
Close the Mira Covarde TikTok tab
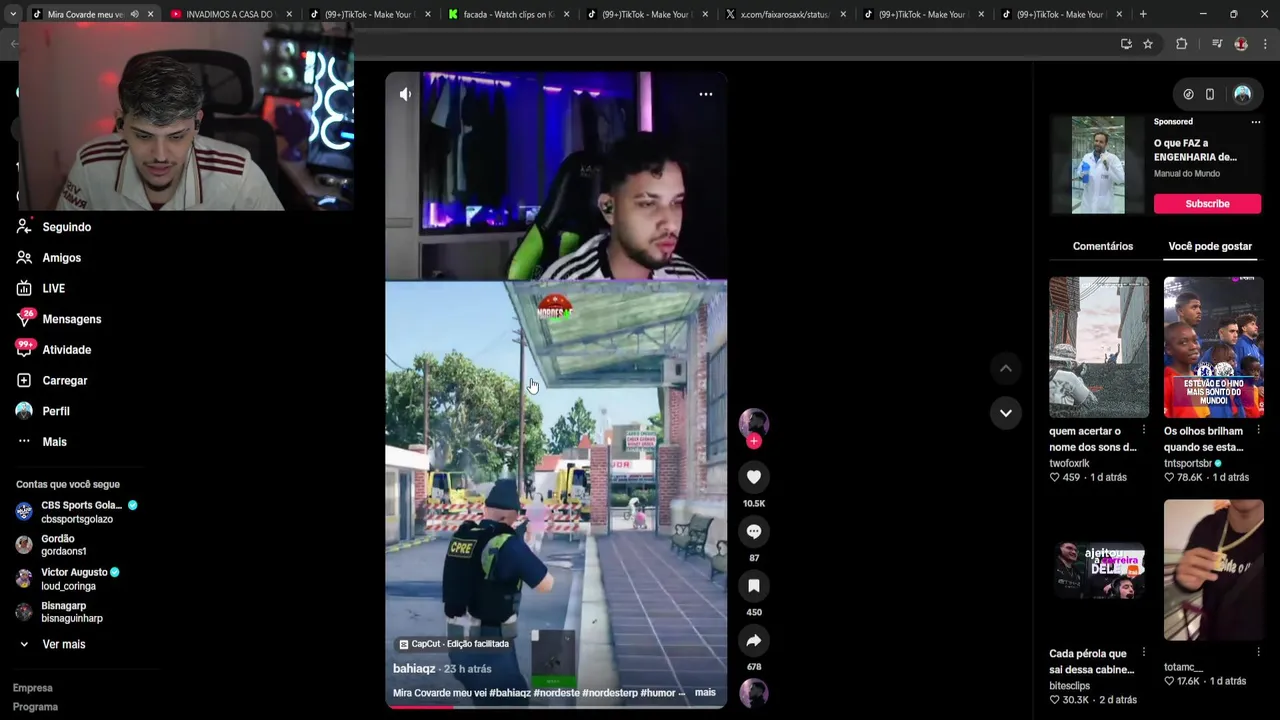point(150,14)
